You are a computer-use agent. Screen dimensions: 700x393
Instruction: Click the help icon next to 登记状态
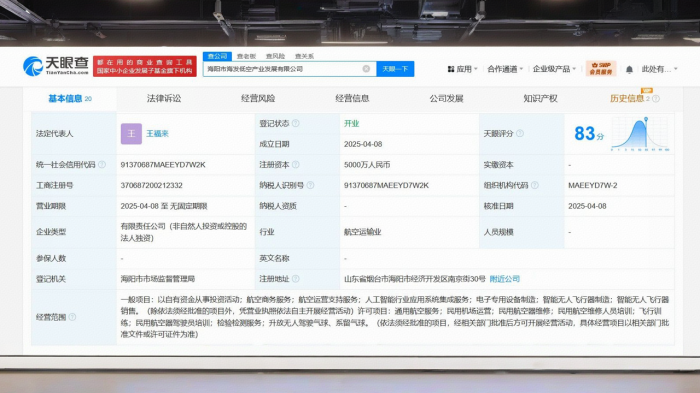(296, 123)
